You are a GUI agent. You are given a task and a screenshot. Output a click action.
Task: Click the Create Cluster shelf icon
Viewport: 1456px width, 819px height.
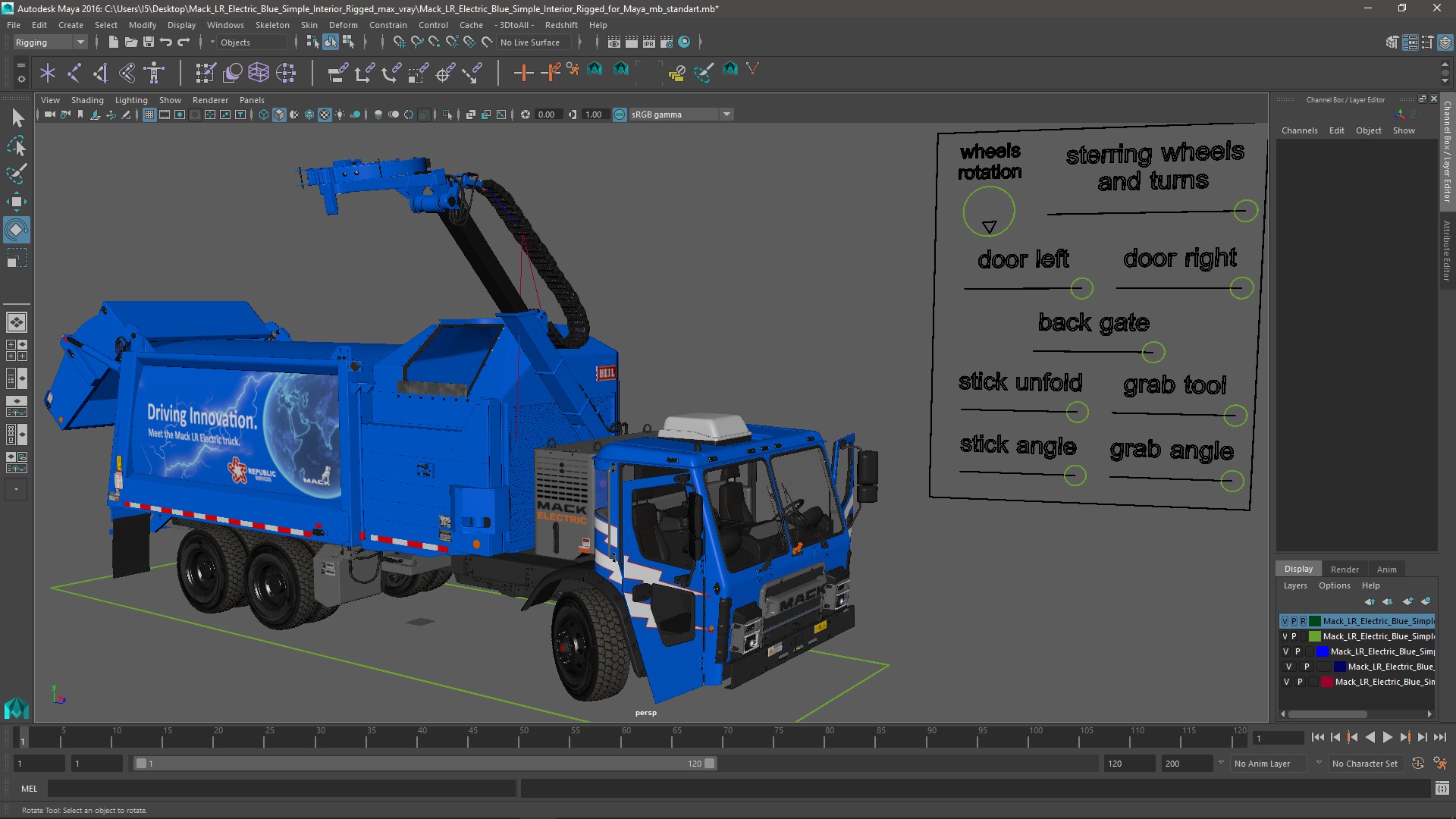tap(286, 73)
